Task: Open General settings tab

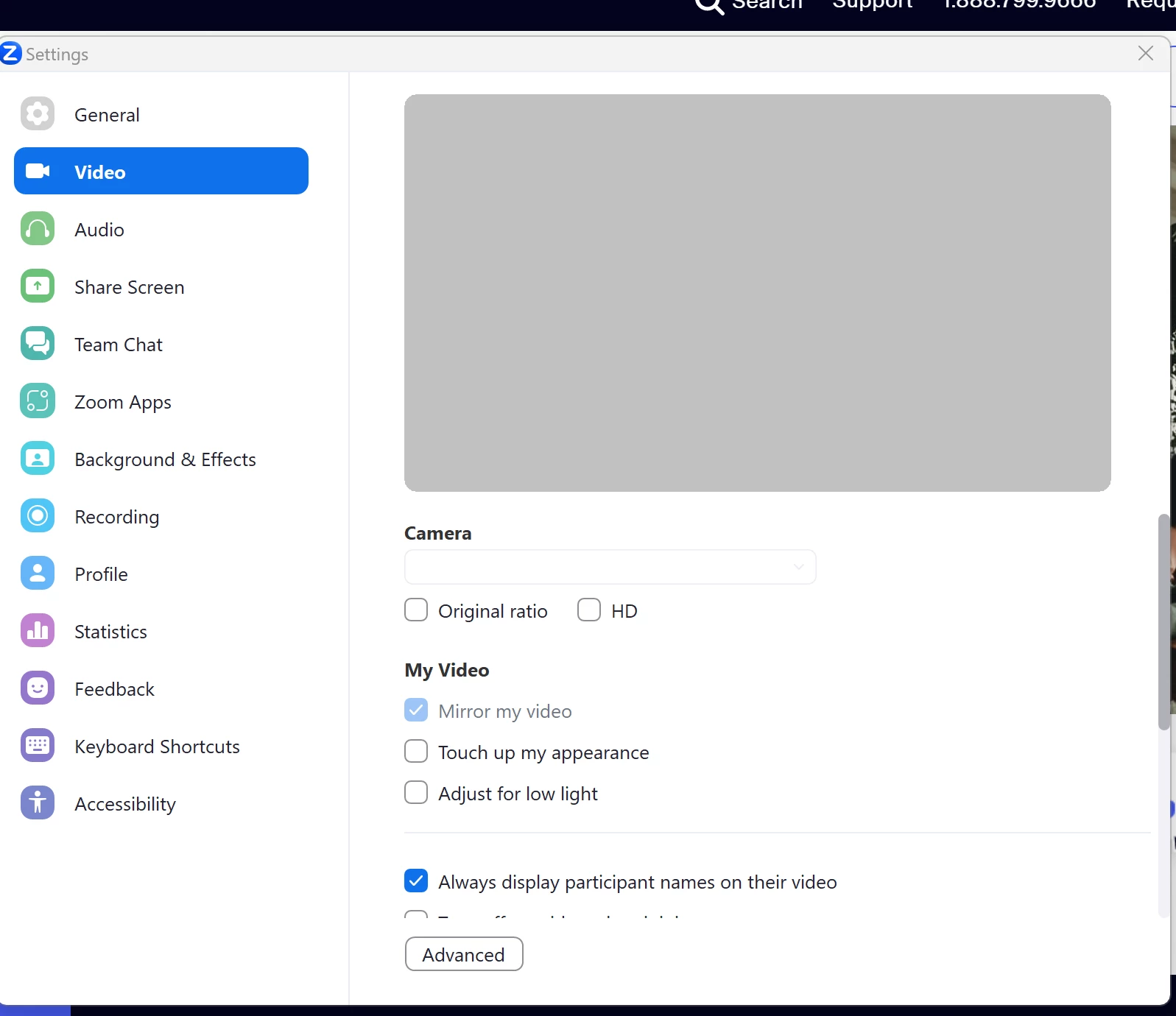Action: tap(161, 114)
